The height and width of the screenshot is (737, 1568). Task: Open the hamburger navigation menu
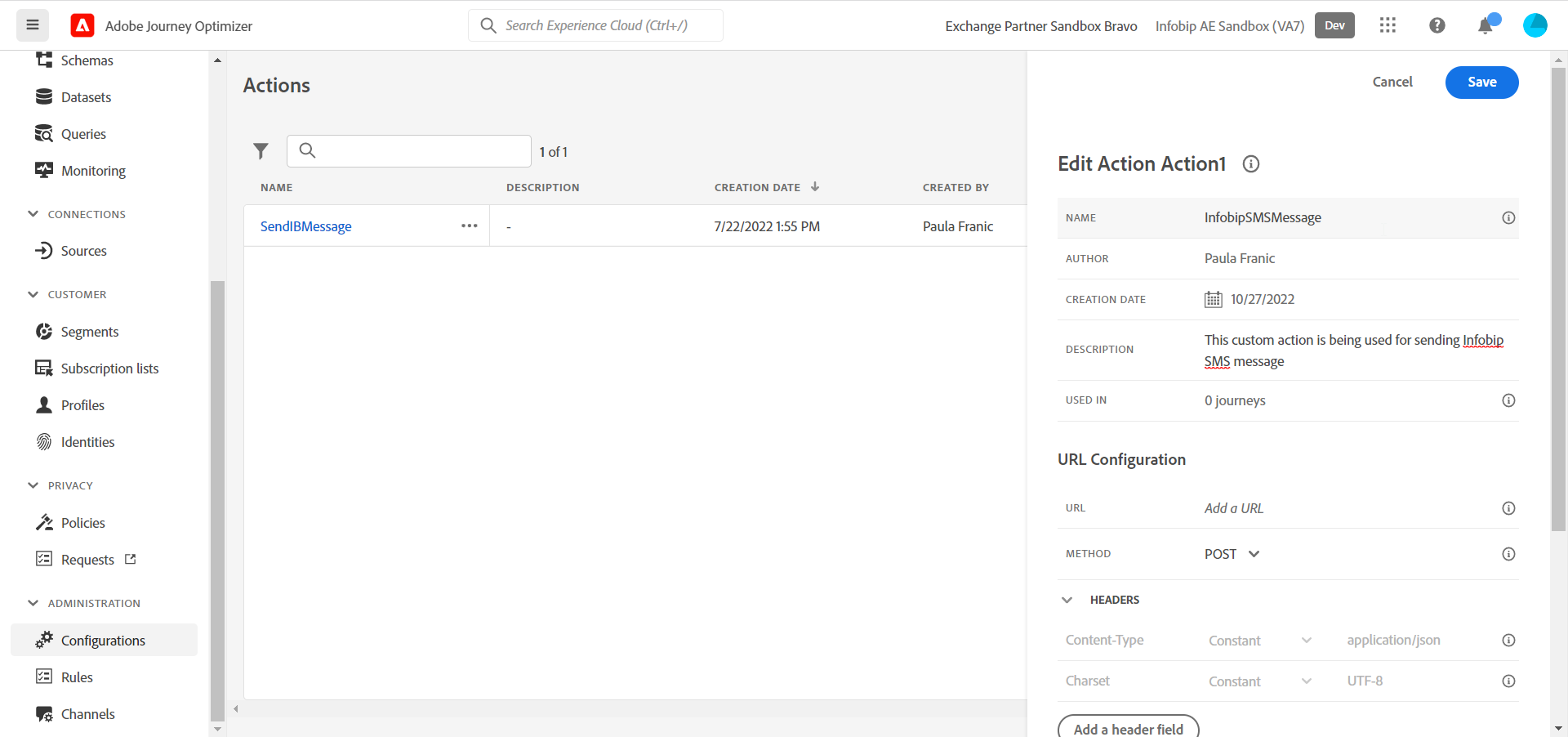coord(33,25)
